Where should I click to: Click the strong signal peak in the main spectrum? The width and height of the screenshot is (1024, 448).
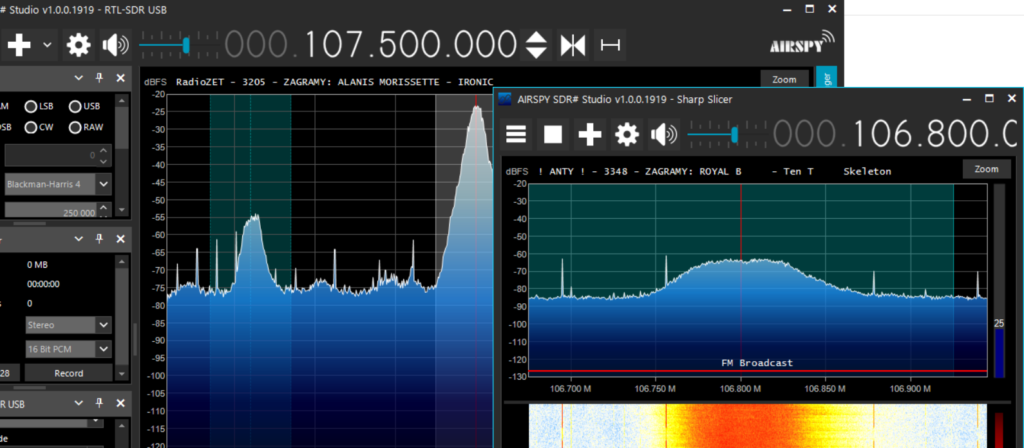point(477,108)
